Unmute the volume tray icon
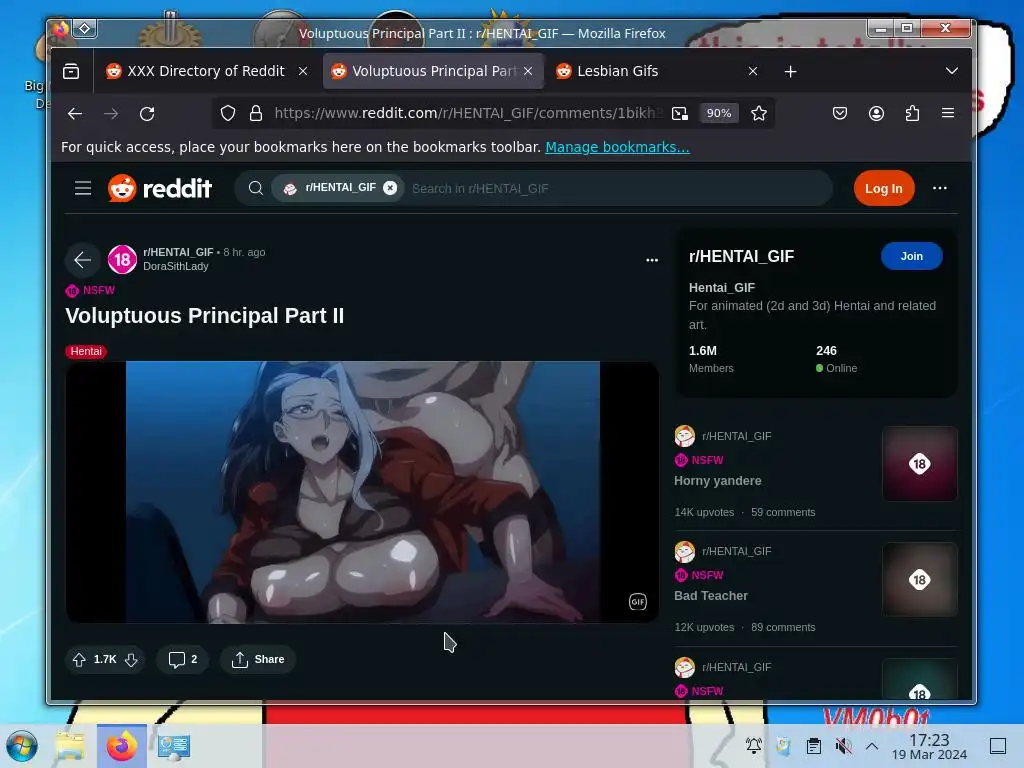The image size is (1024, 768). pyautogui.click(x=843, y=746)
